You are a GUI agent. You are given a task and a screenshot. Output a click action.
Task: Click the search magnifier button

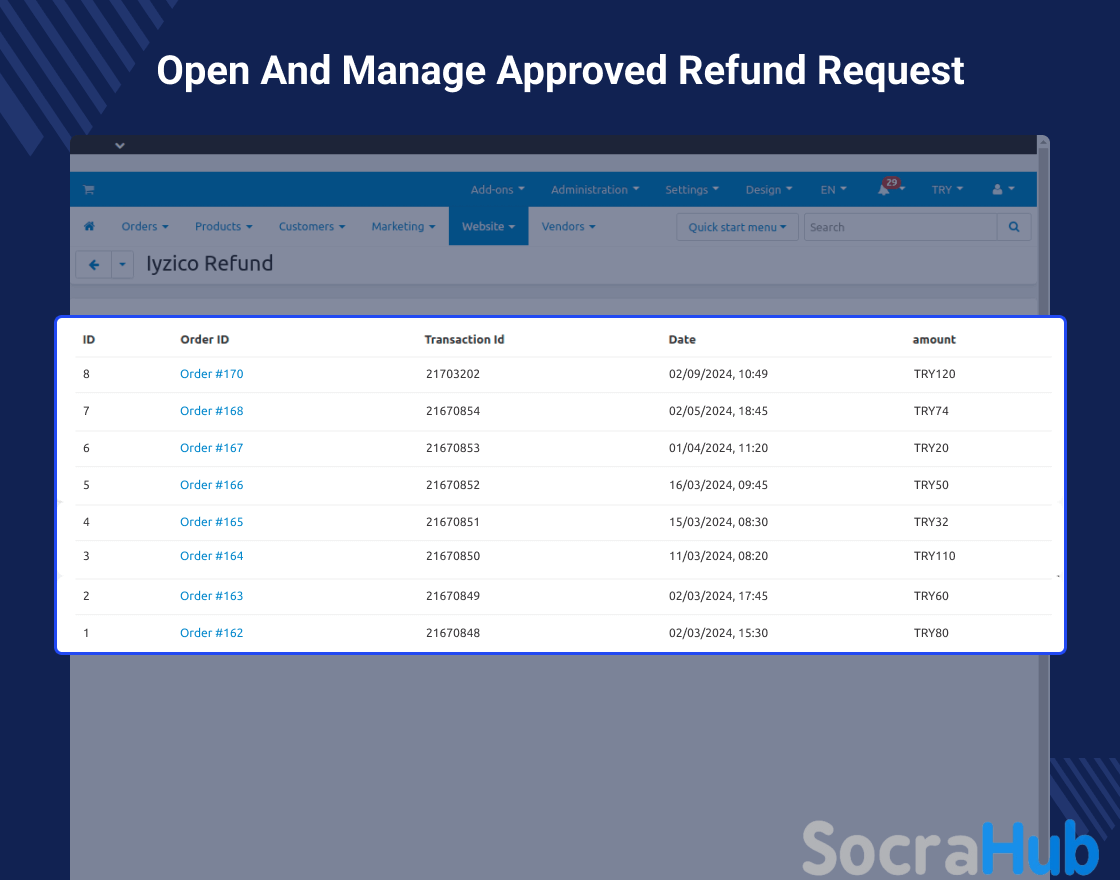click(1014, 227)
